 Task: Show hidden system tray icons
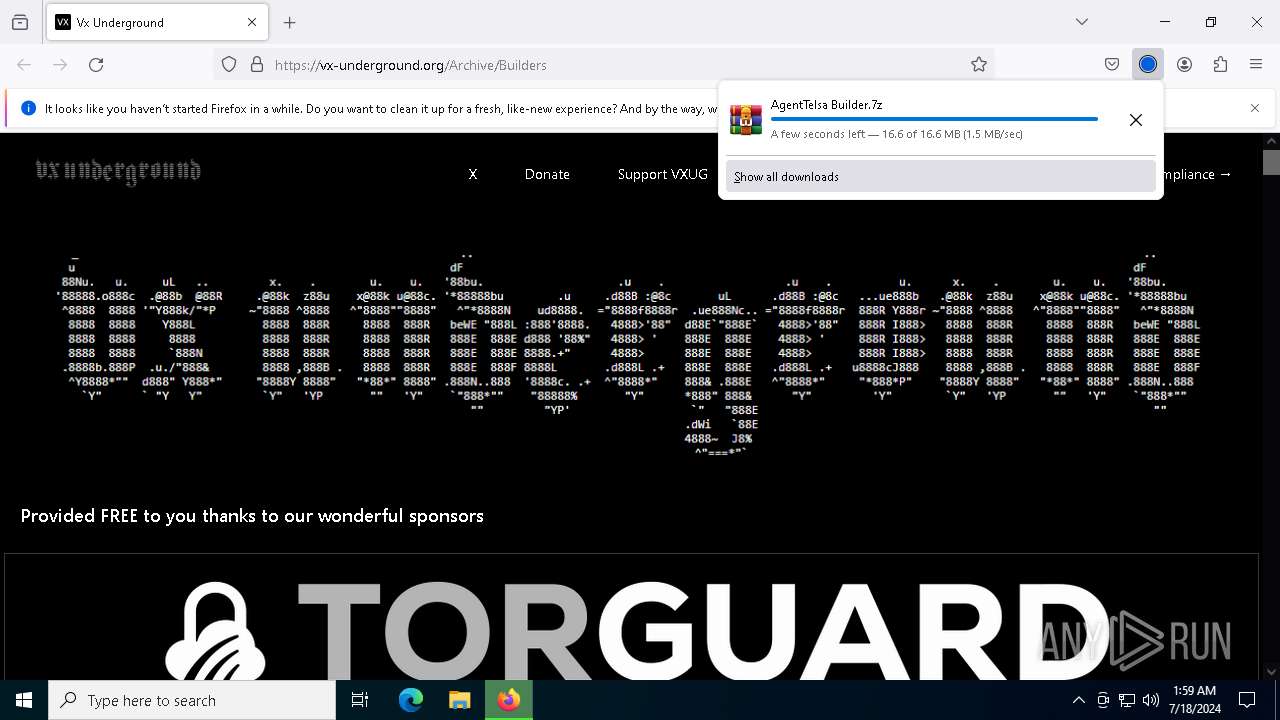[1078, 700]
